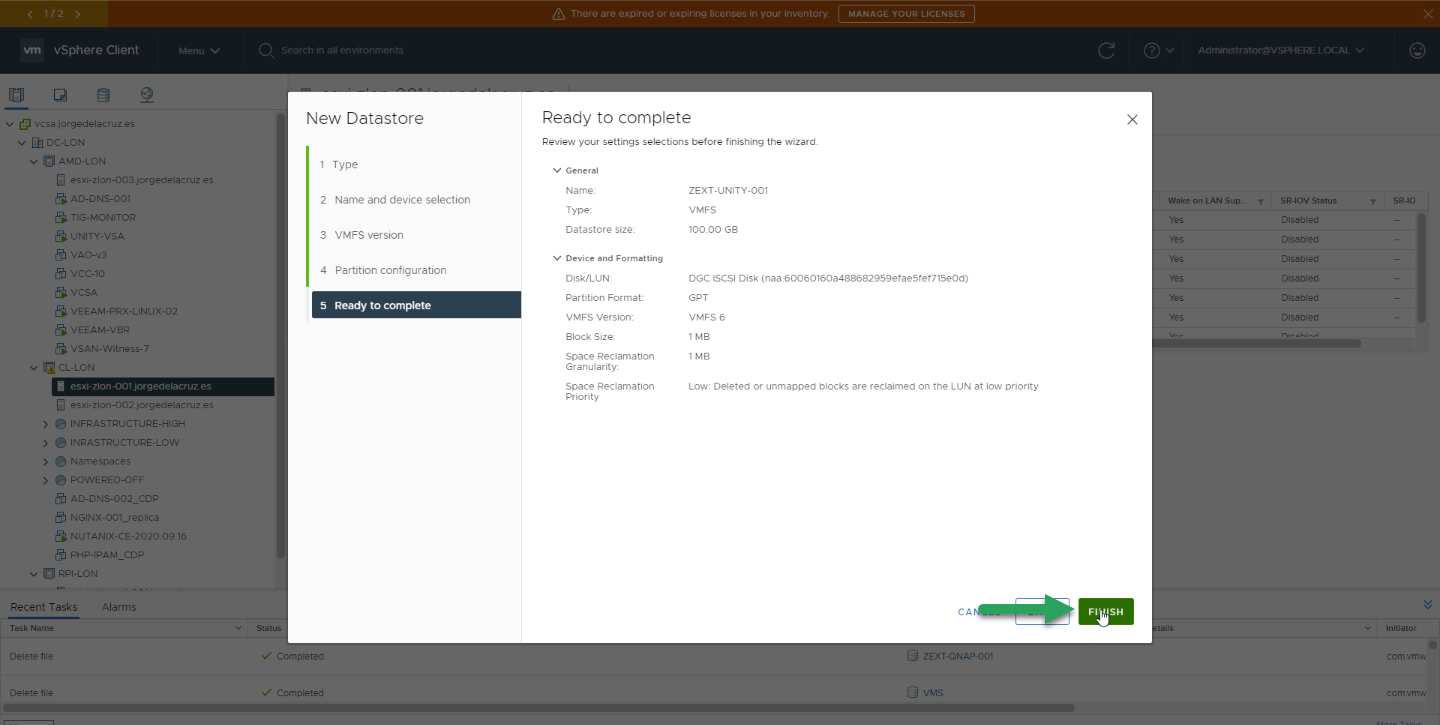Collapse the DC-LON datacenter node

pos(22,143)
